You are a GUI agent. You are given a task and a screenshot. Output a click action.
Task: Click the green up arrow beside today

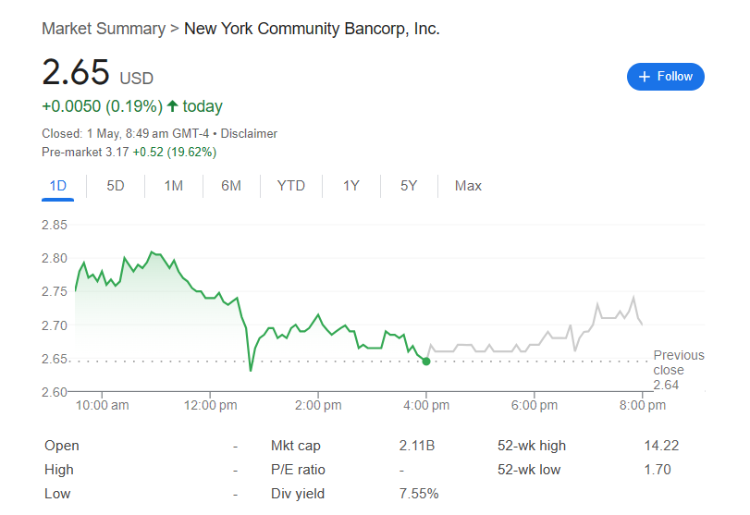pyautogui.click(x=173, y=106)
